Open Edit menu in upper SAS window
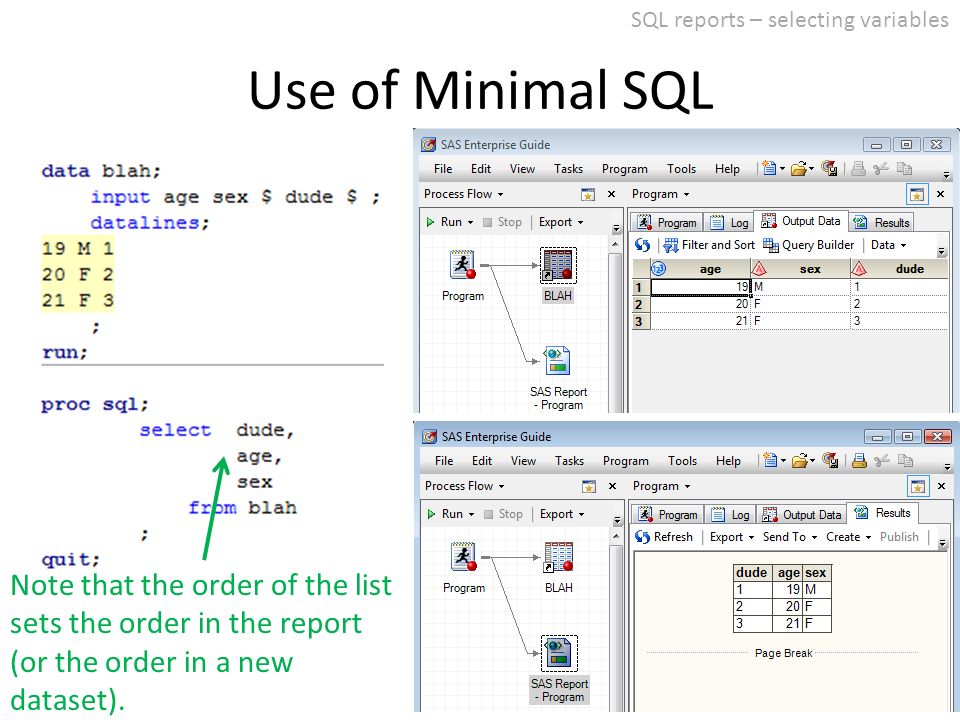Screen dimensions: 960x720 481,169
